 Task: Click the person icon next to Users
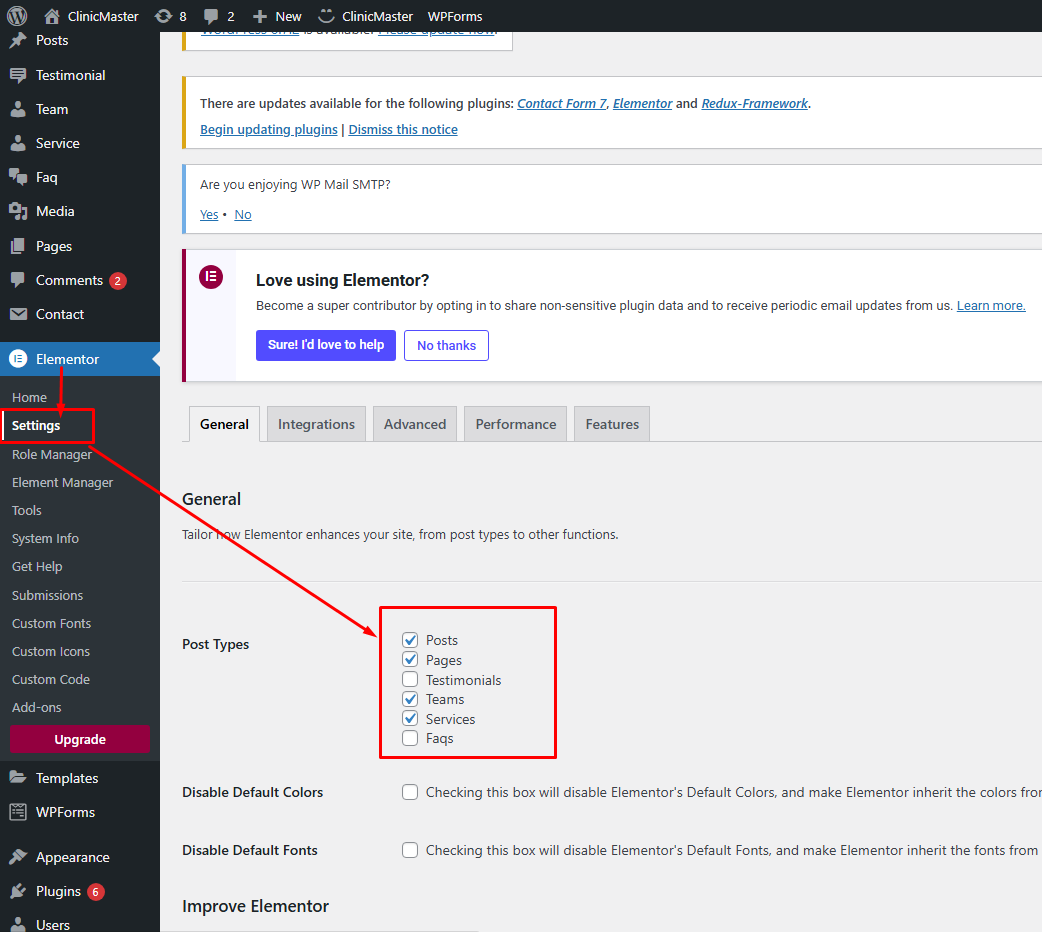coord(18,924)
